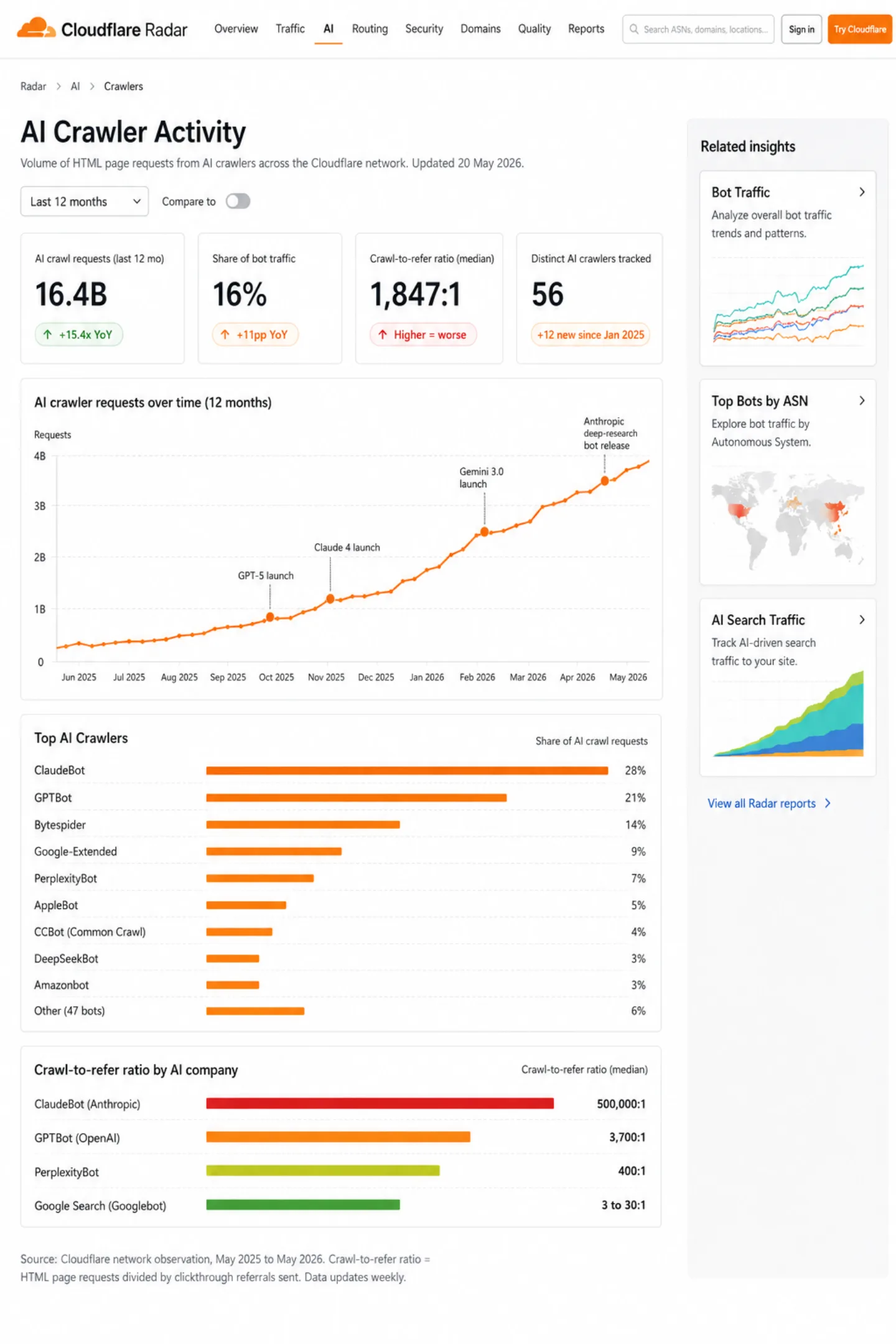Click the AI Search Traffic card title
Viewport: 896px width, 1344px height.
tap(758, 620)
